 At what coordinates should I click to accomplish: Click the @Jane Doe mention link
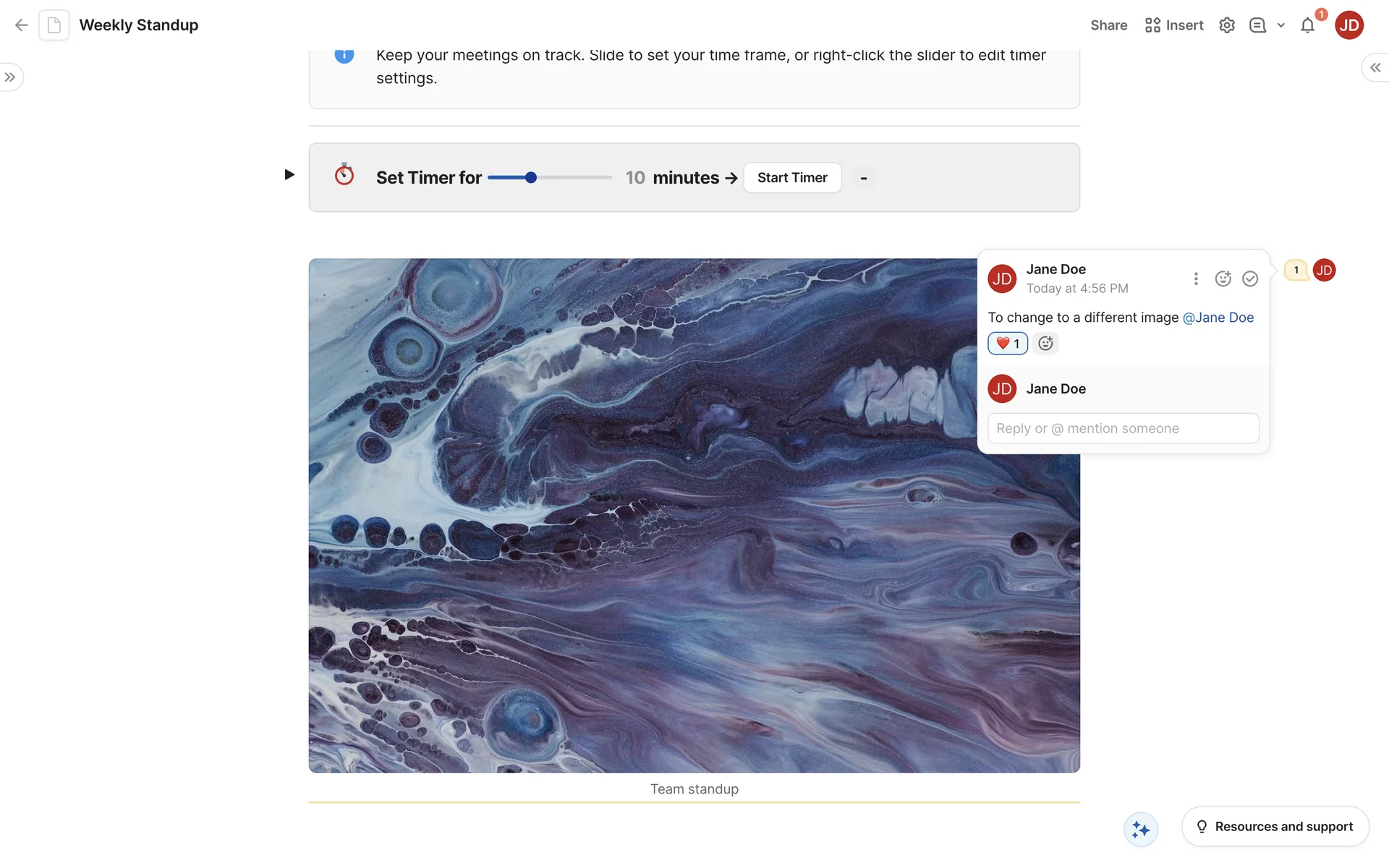1218,318
